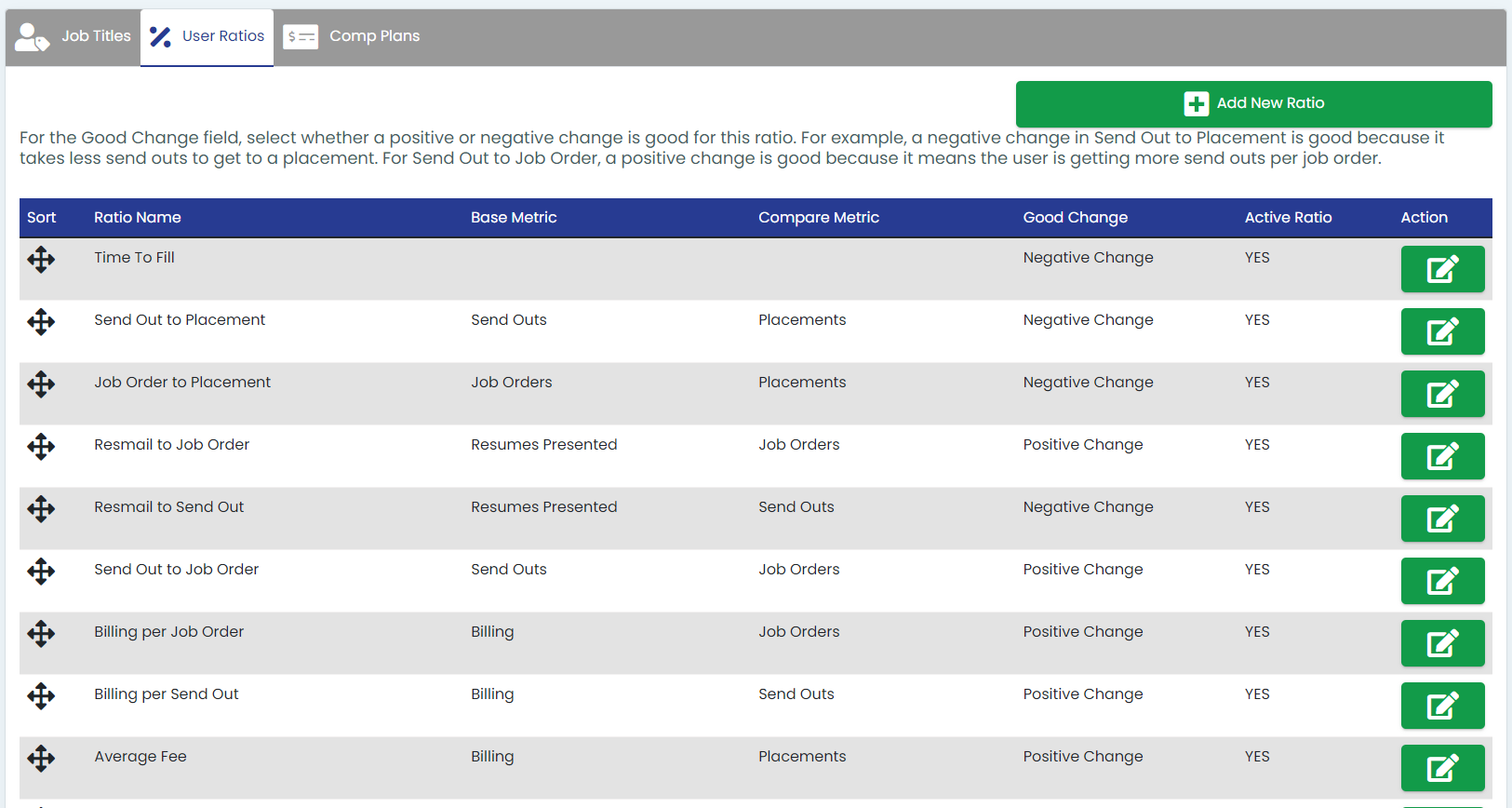
Task: Click the Billing per Job Order move handle
Action: click(x=41, y=634)
